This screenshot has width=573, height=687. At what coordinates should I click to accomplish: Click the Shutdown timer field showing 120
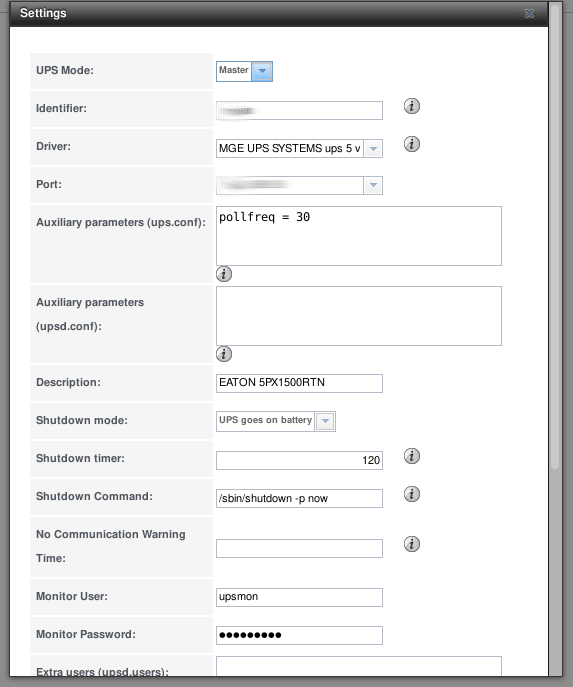(x=299, y=460)
